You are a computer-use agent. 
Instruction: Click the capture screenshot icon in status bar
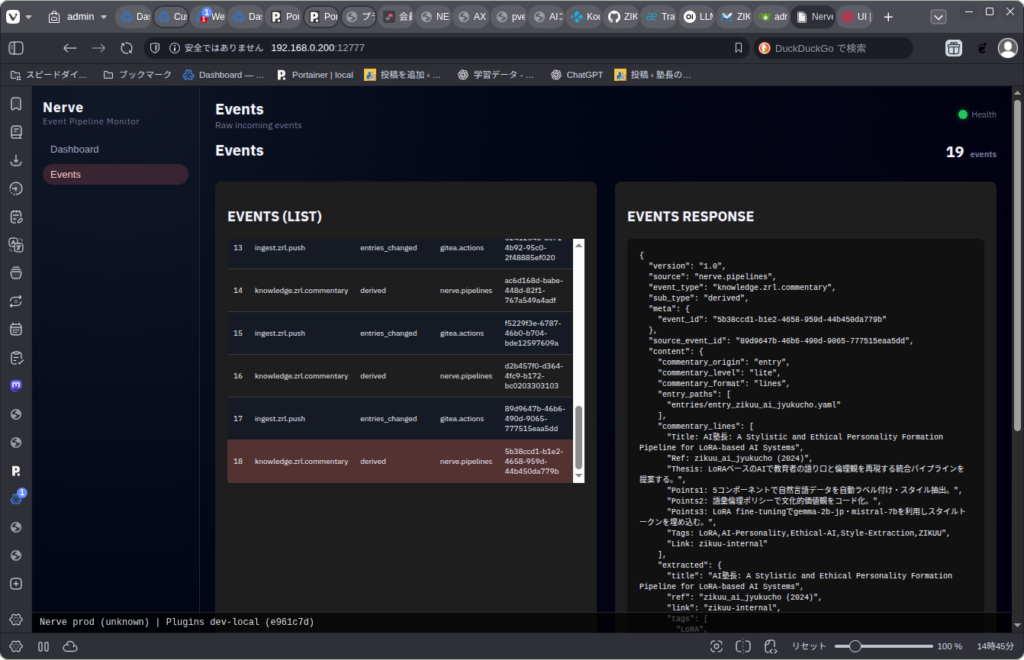(x=714, y=646)
